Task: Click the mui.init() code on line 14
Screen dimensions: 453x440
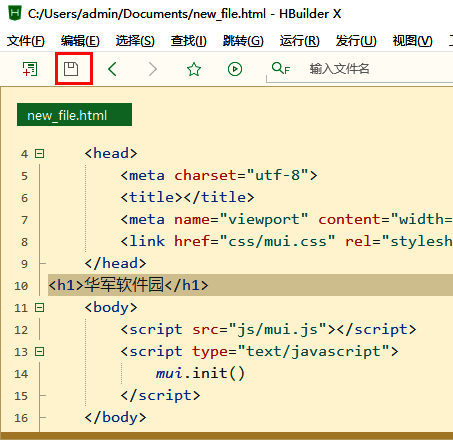Action: coord(200,373)
